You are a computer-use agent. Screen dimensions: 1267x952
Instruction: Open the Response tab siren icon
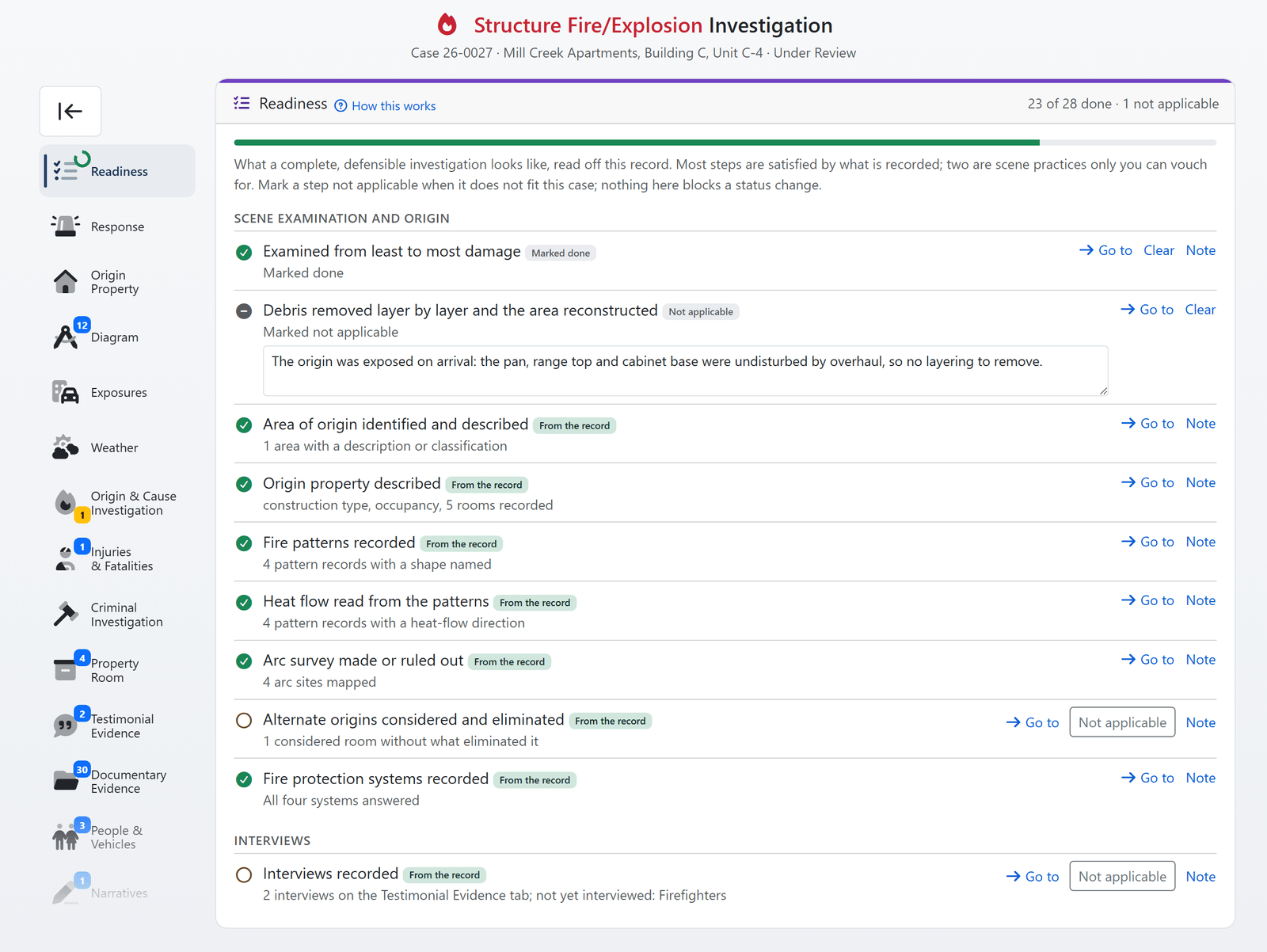click(x=66, y=227)
